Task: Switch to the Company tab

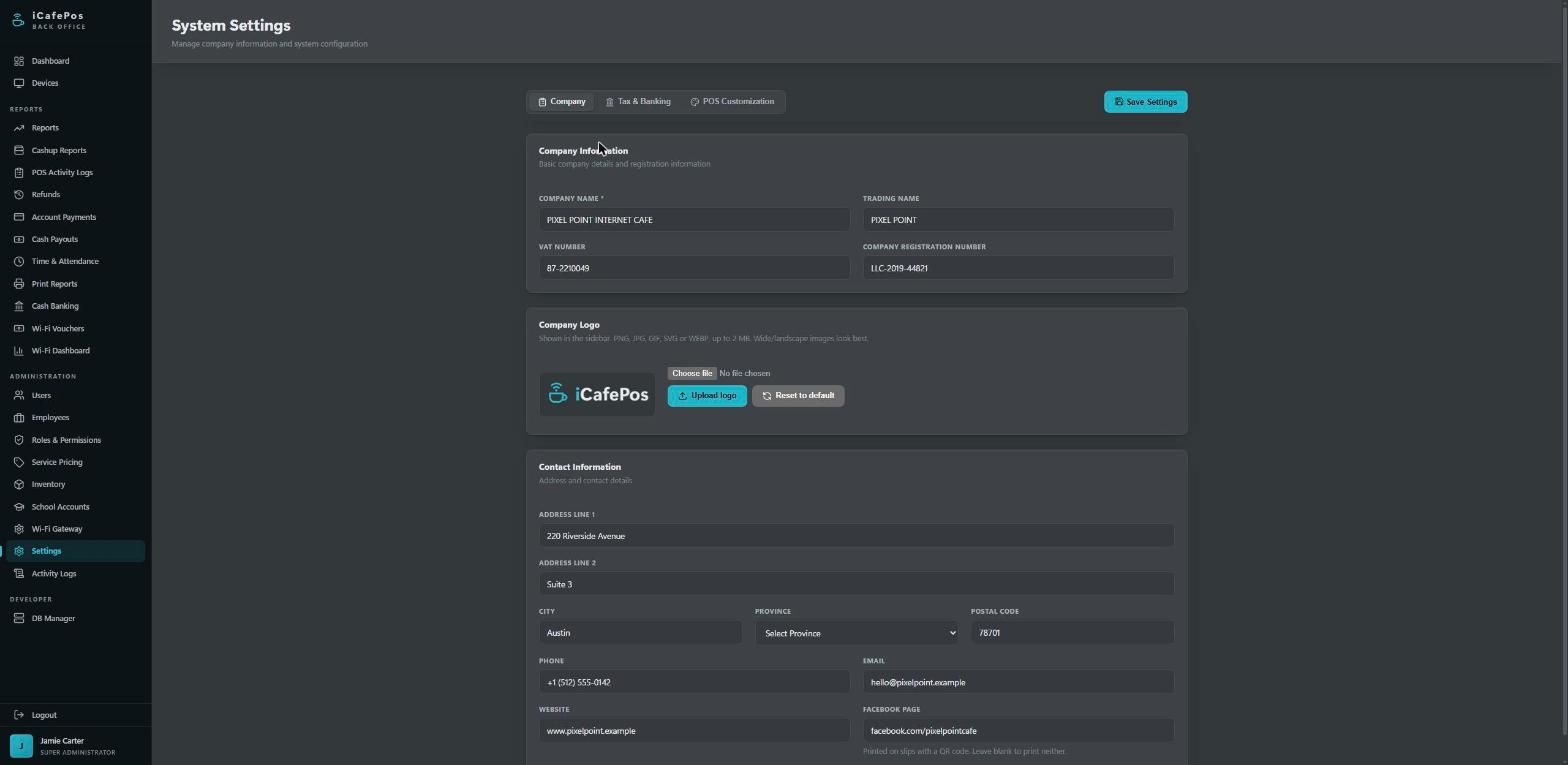Action: 562,101
